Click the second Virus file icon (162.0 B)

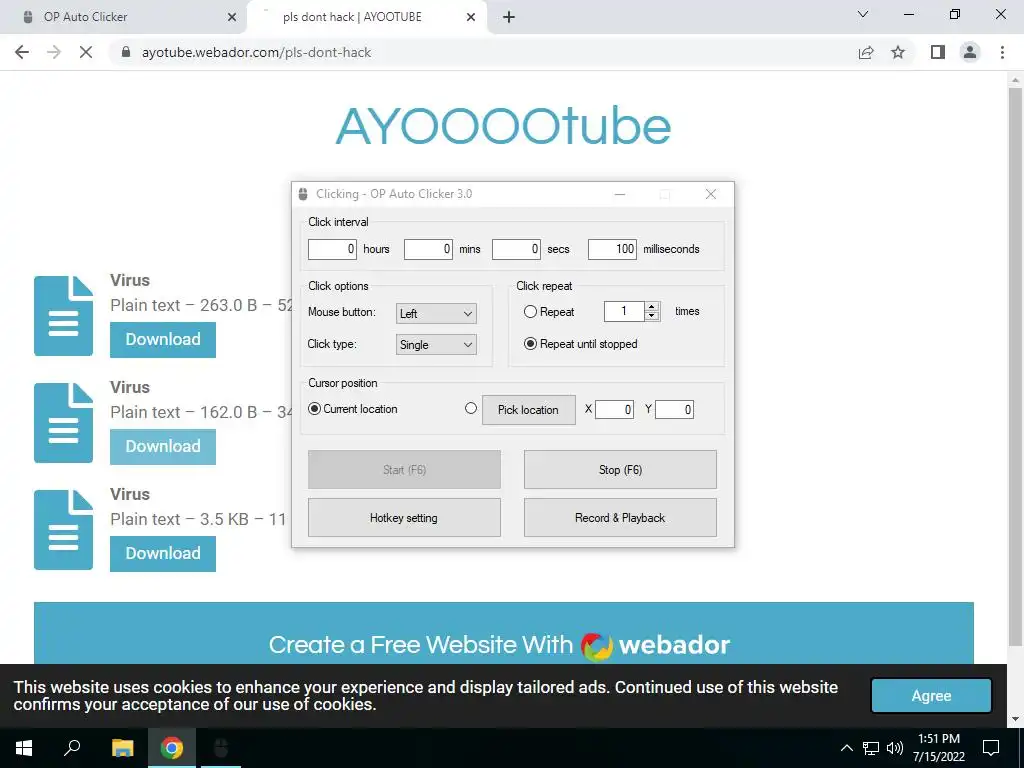click(63, 423)
